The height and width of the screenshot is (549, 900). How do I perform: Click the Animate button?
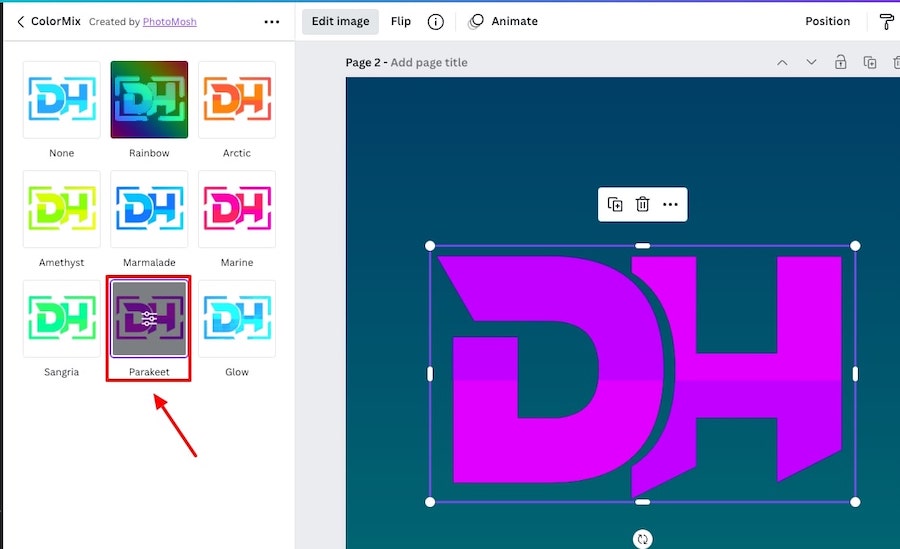(503, 21)
